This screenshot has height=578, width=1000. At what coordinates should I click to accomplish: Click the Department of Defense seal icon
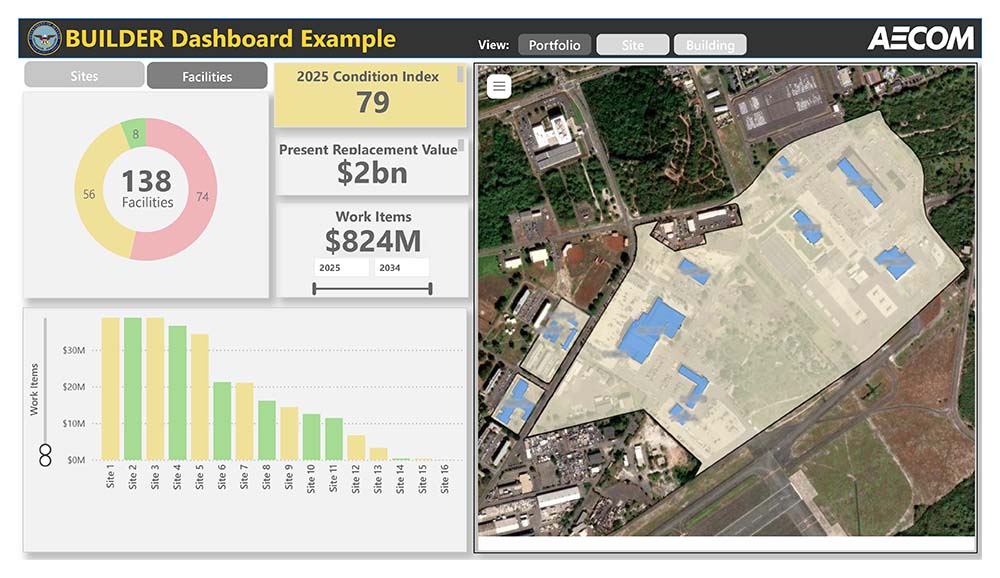click(43, 39)
